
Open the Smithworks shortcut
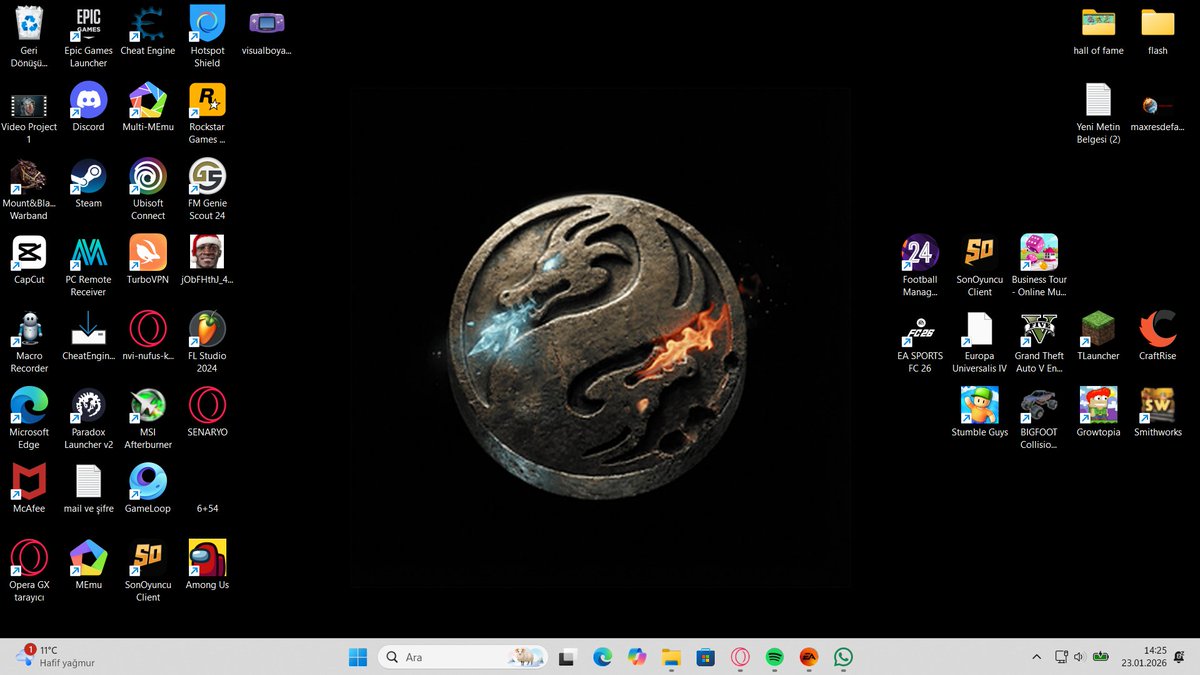click(x=1157, y=411)
